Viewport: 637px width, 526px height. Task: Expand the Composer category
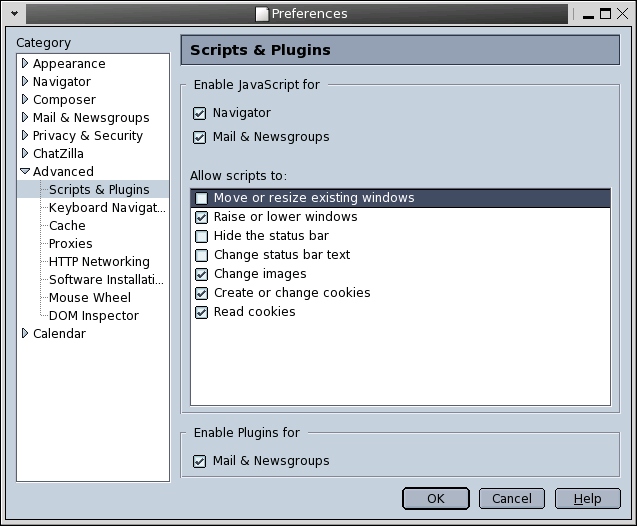pyautogui.click(x=25, y=100)
